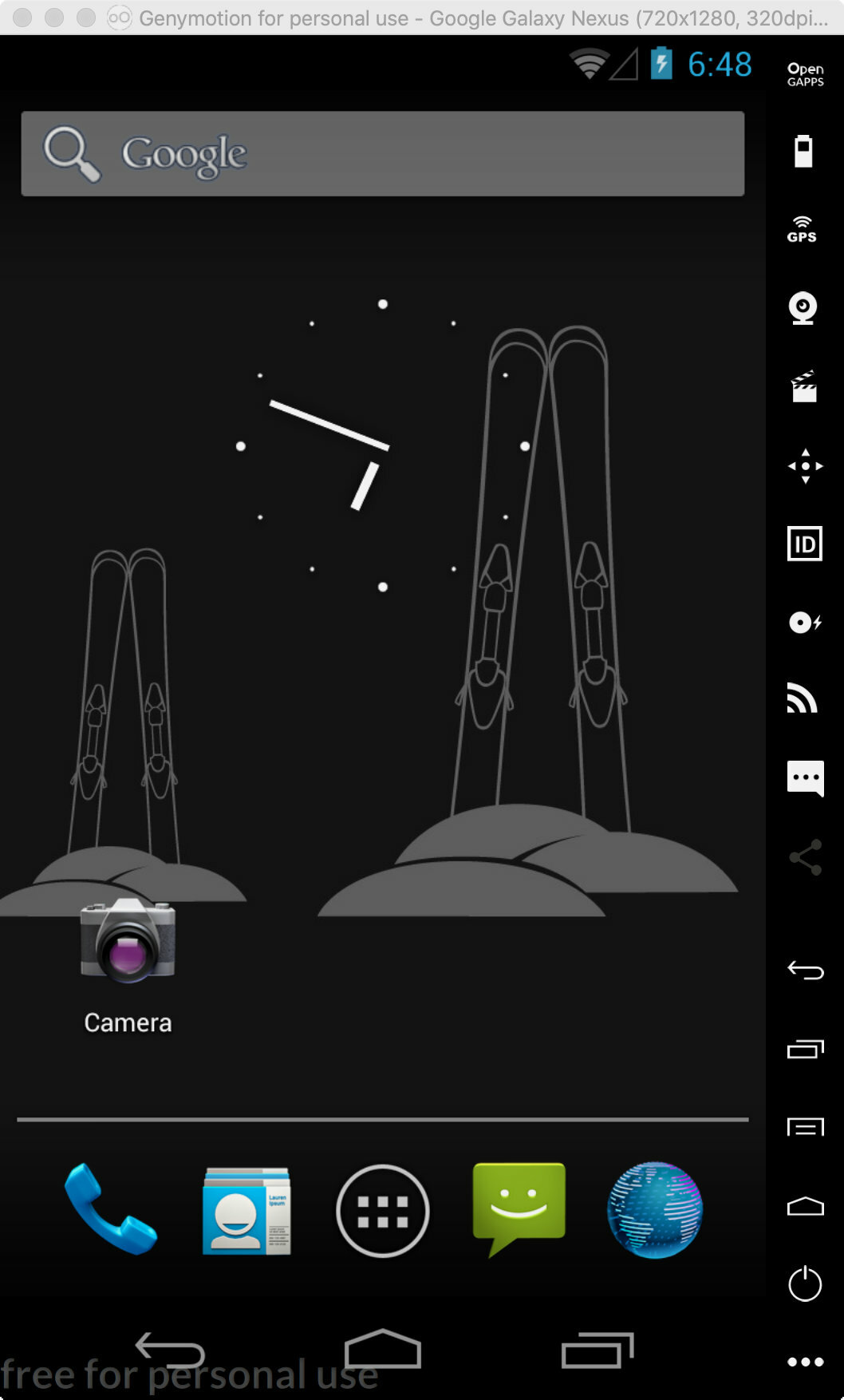This screenshot has width=844, height=1400.
Task: Open the webcam camera widget
Action: tap(803, 307)
